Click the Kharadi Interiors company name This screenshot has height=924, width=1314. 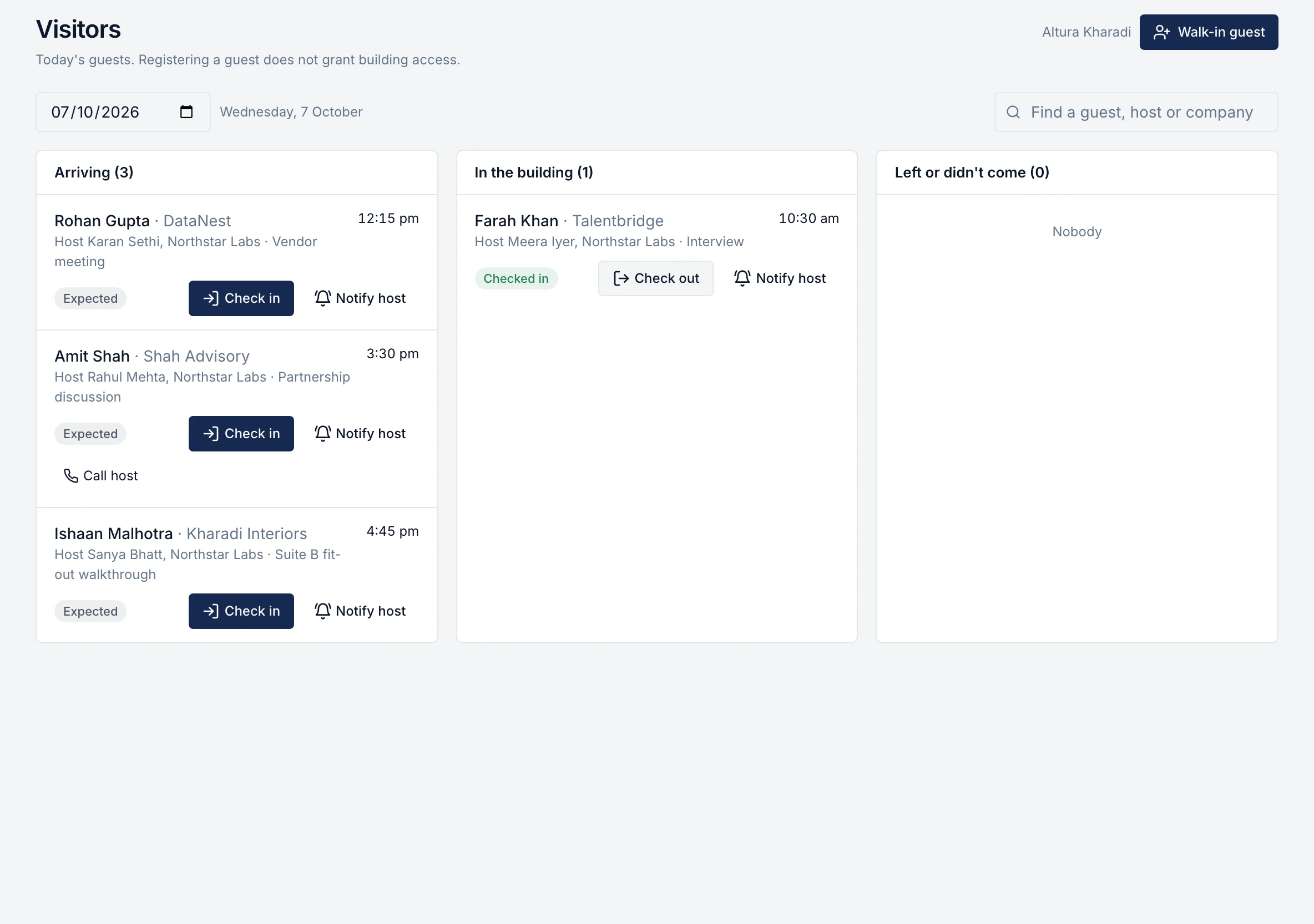(247, 534)
